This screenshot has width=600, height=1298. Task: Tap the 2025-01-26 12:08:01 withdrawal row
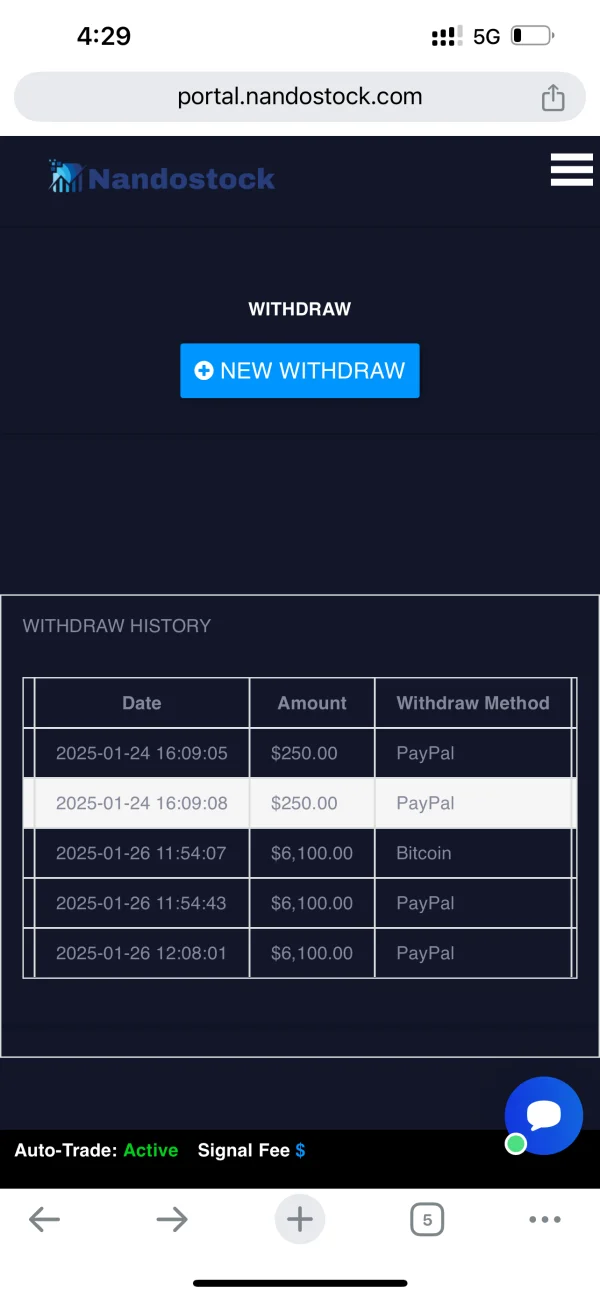pos(300,953)
